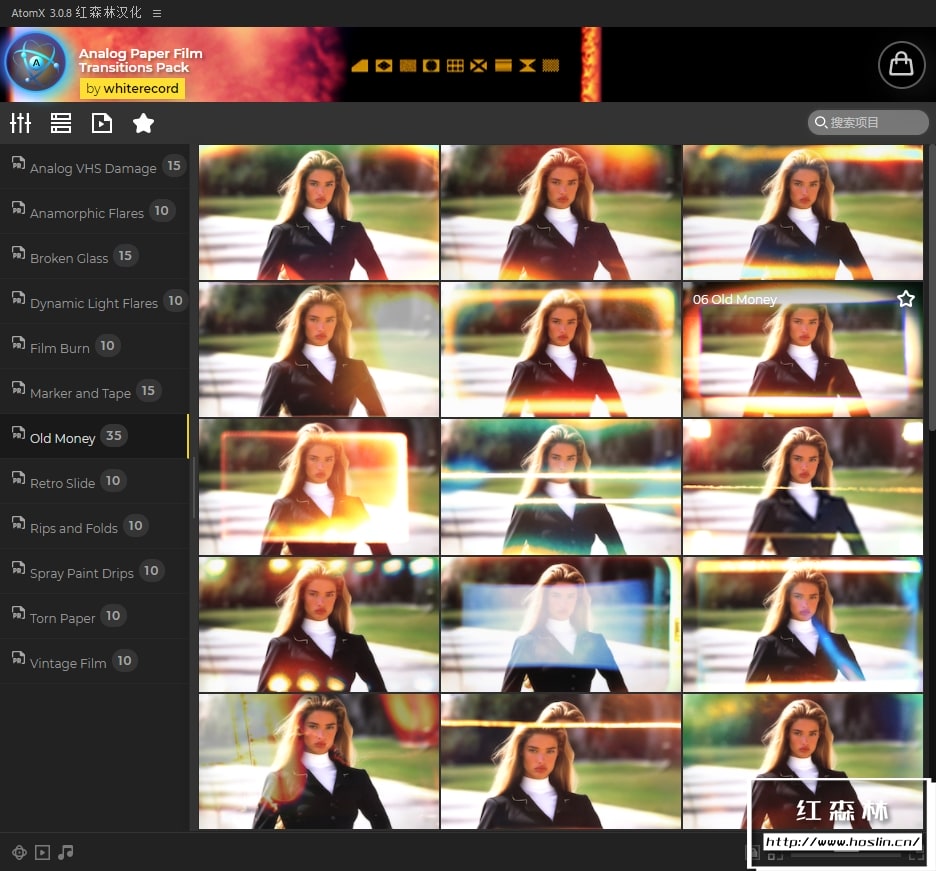Open the AtomX hamburger menu

[157, 13]
